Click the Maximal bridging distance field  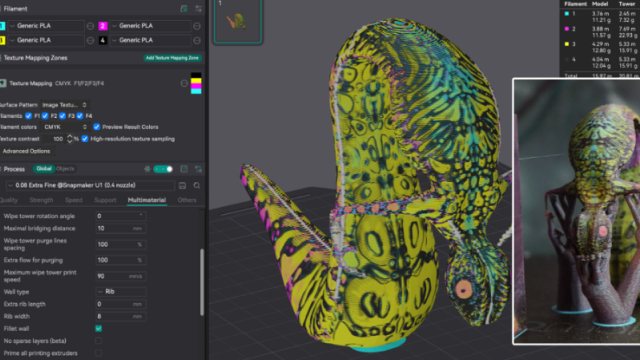coord(120,229)
